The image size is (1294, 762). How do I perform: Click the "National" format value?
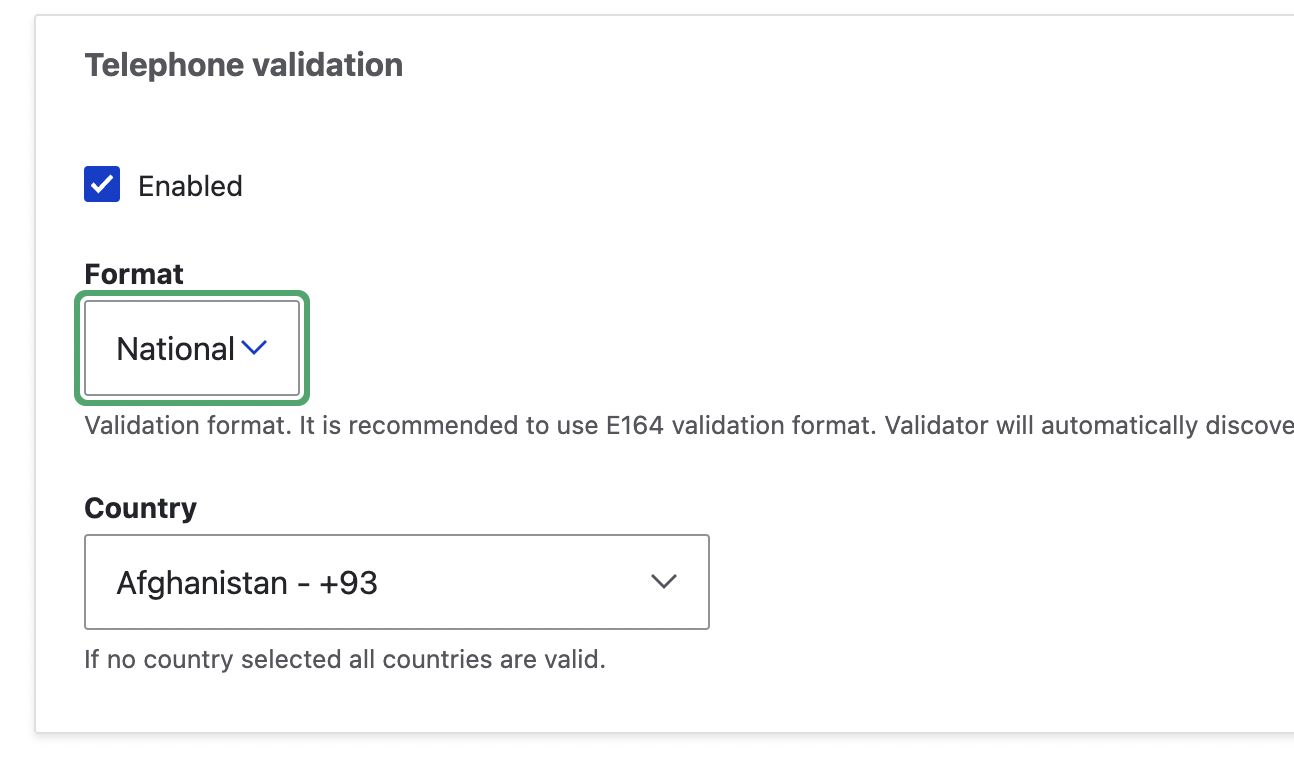point(175,349)
